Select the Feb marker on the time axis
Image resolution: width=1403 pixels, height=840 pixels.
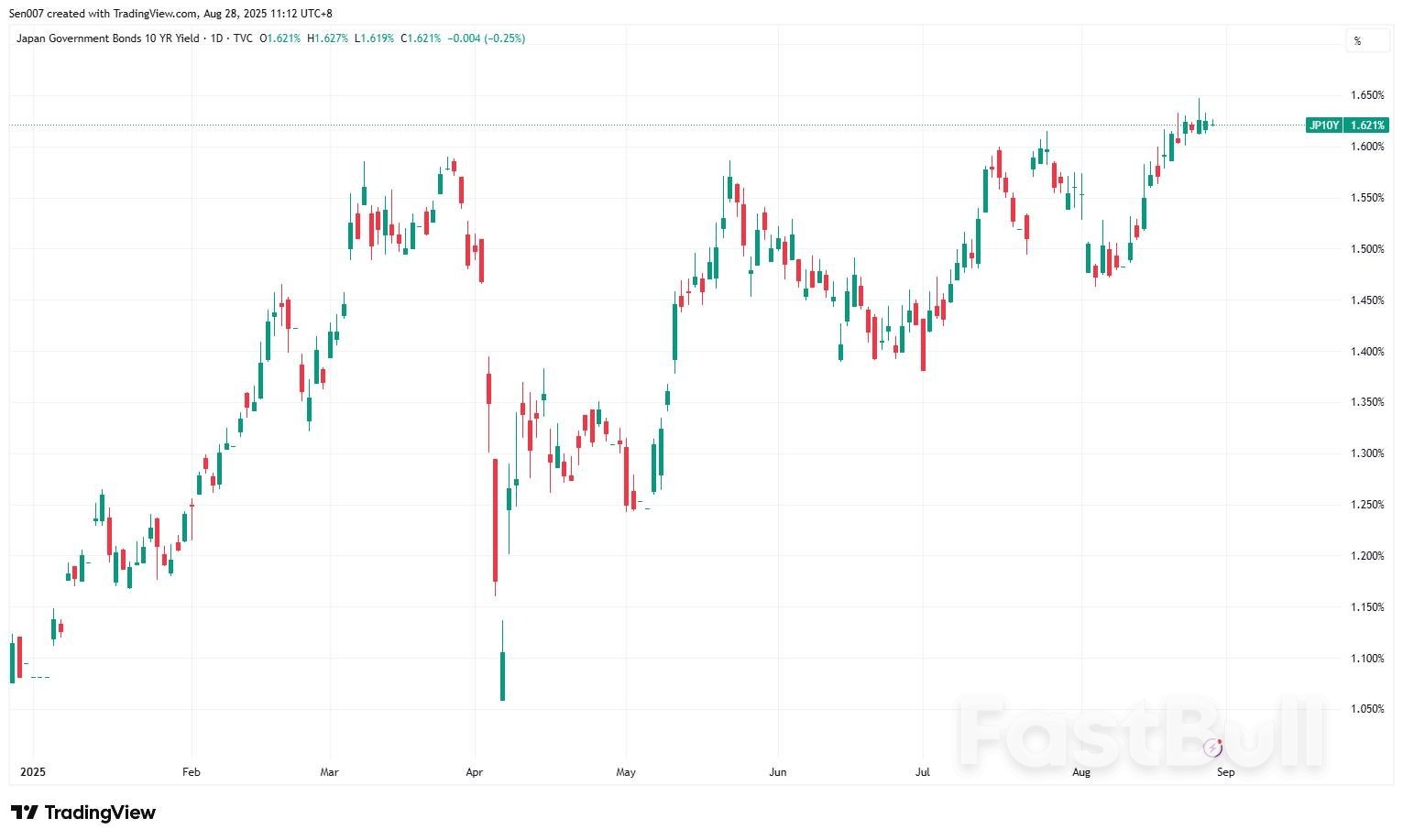(x=191, y=772)
